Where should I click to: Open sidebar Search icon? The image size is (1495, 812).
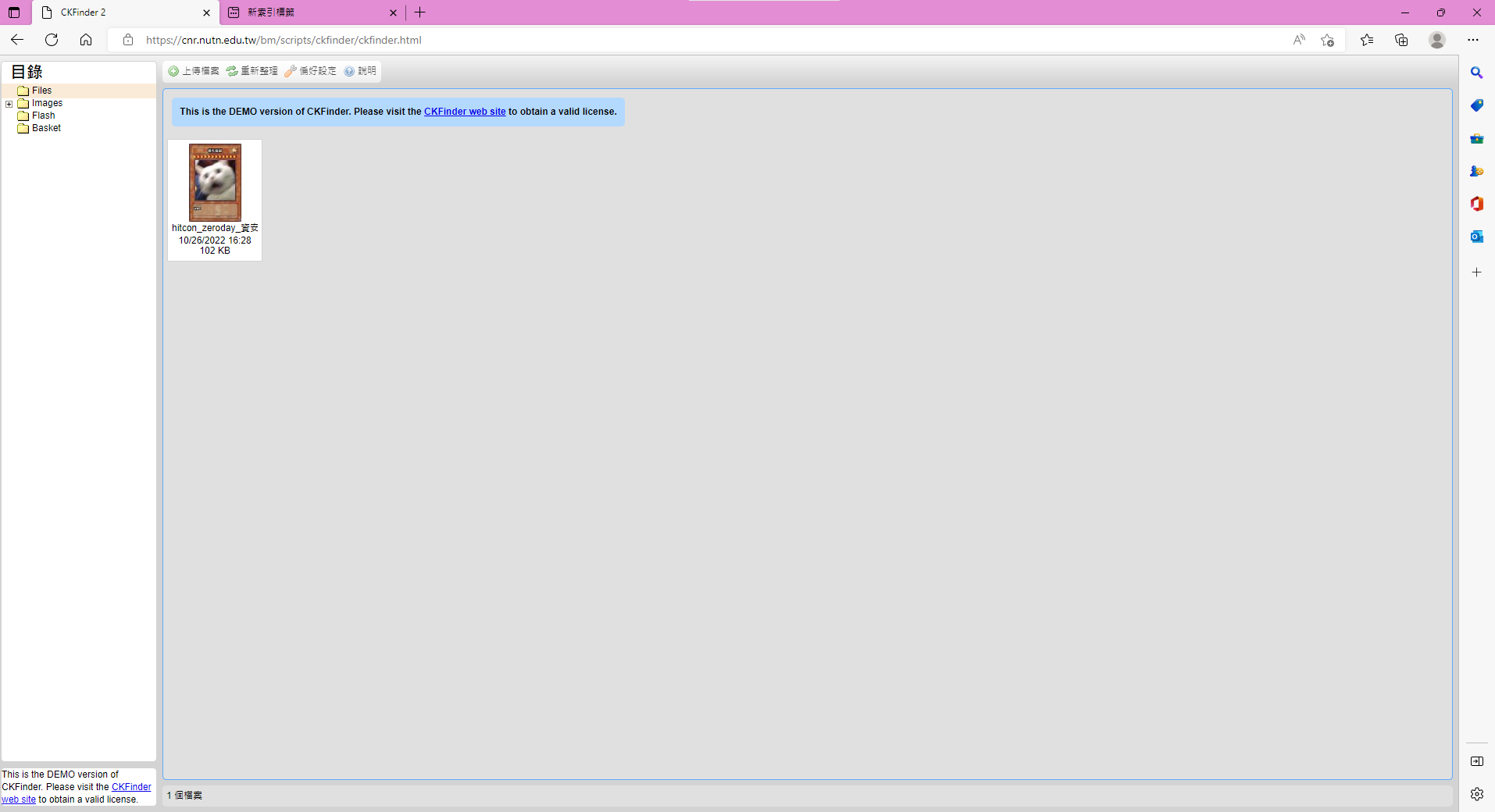[x=1476, y=73]
